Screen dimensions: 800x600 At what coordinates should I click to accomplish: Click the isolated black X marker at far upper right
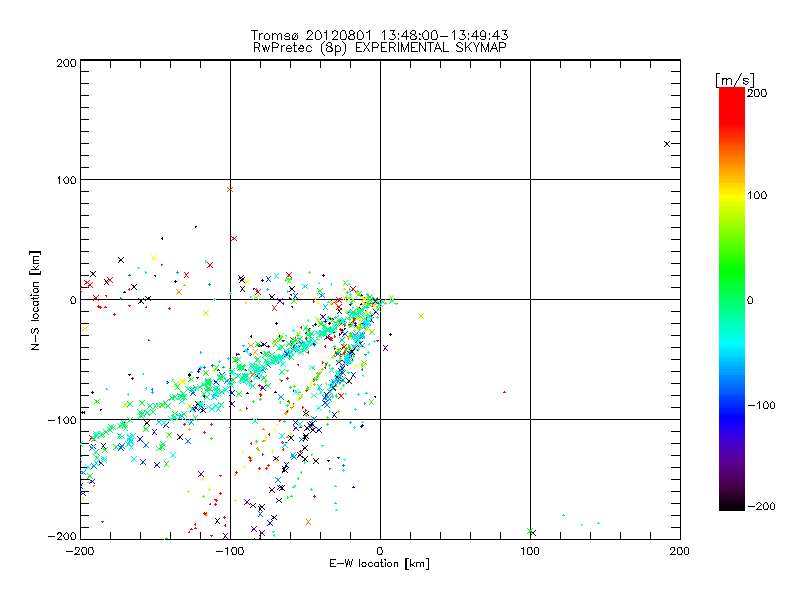[667, 144]
